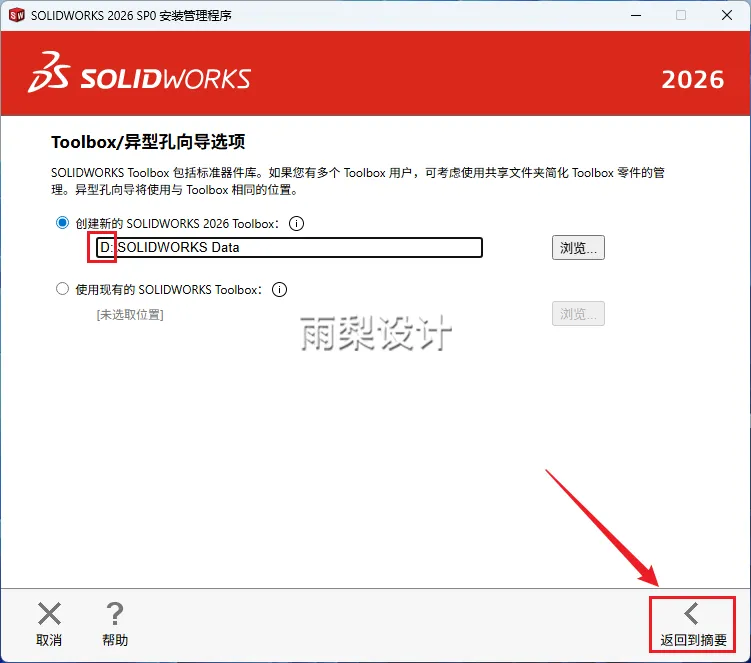Screen dimensions: 751x663
Task: Browse (浏览) for new Toolbox location
Action: click(578, 248)
